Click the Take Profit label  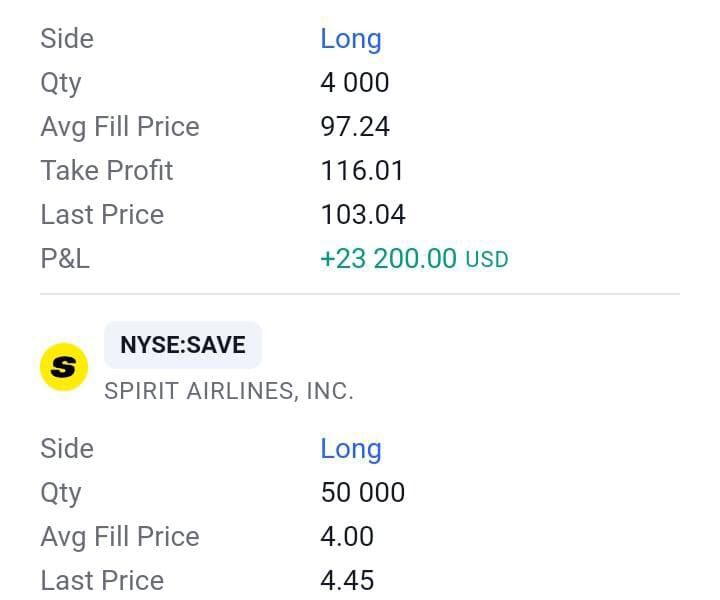107,171
